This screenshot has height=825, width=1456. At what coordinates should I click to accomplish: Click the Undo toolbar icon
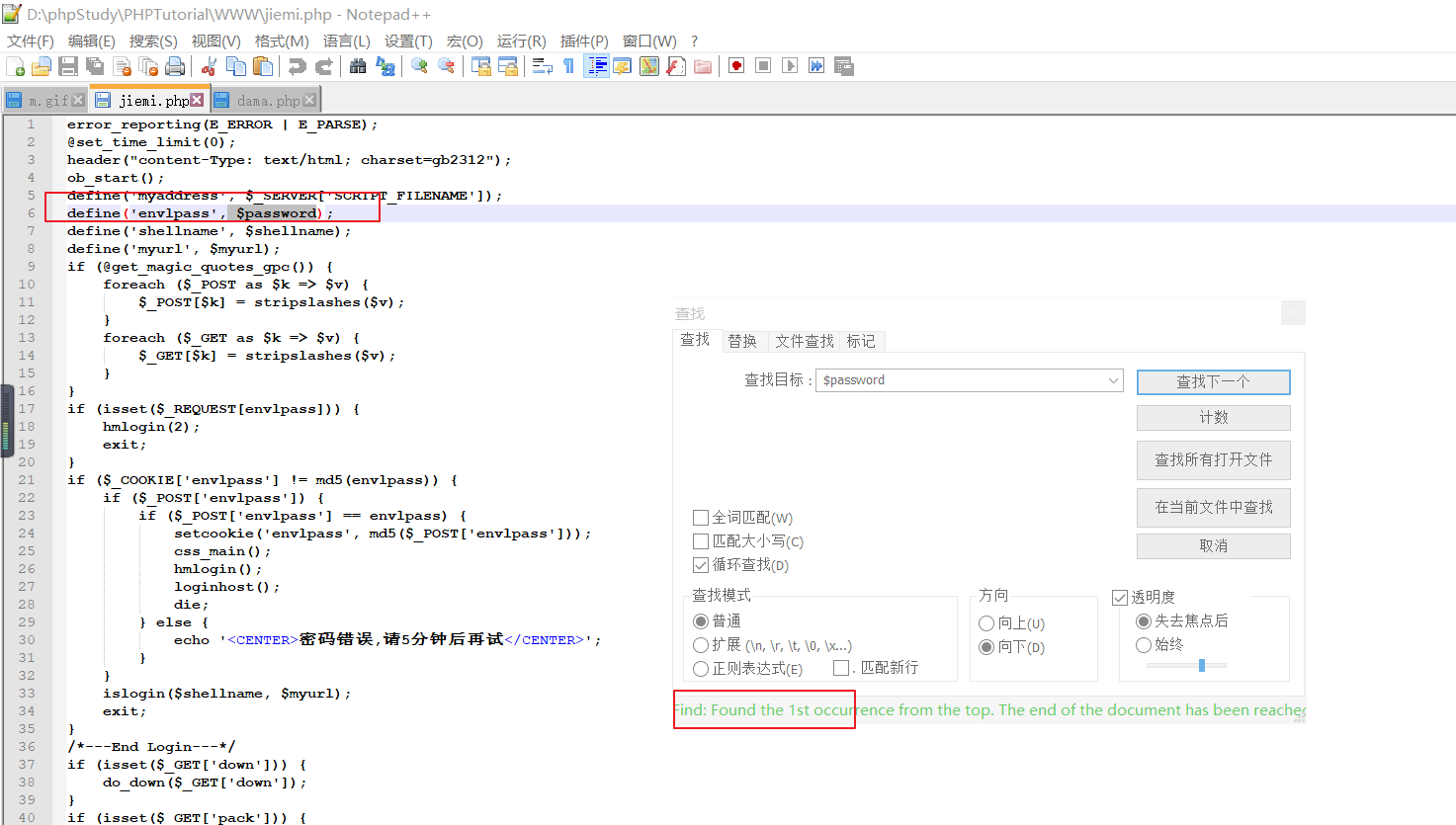(x=299, y=65)
